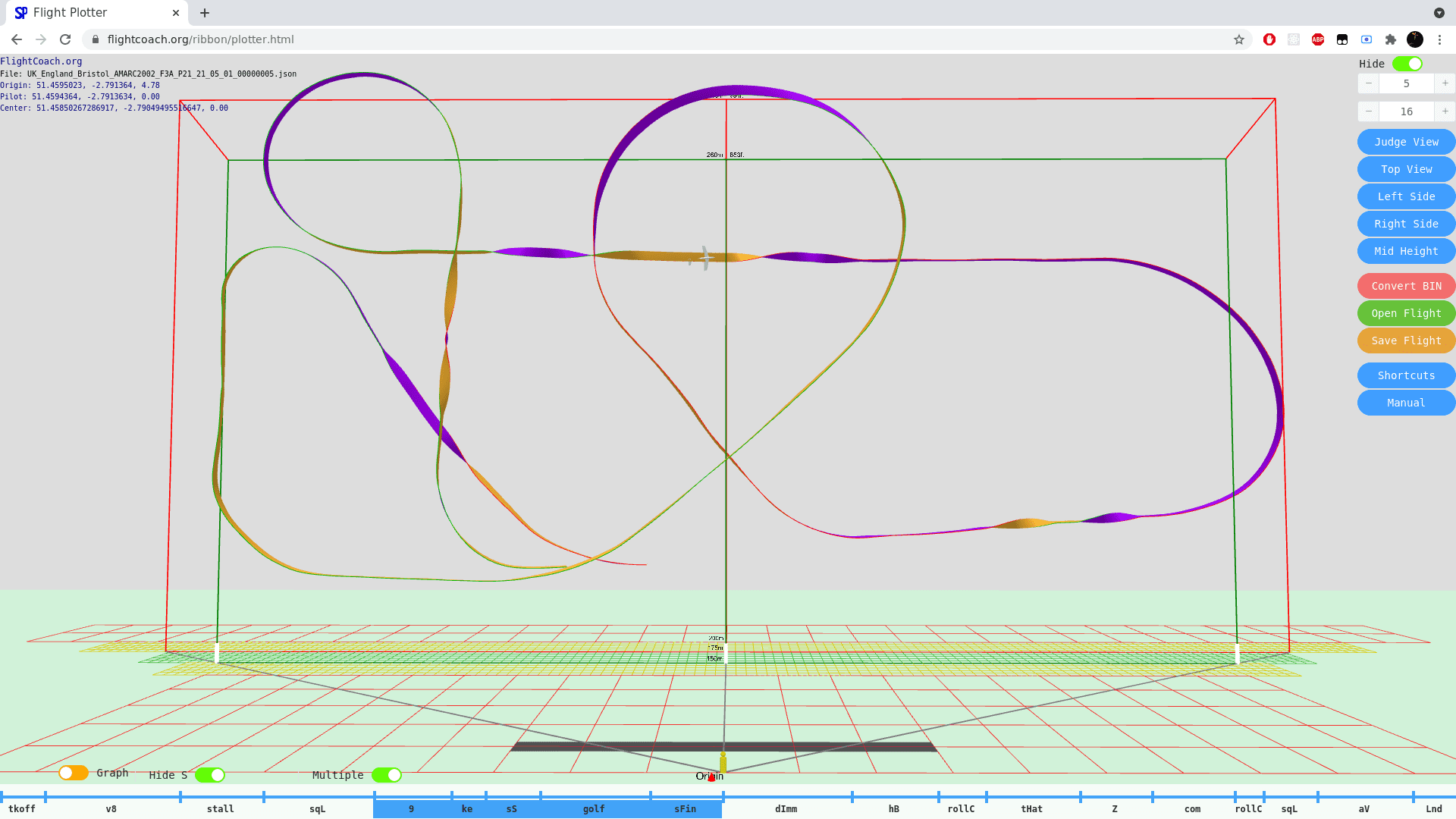Select the v8 manoeuvre segment

(x=111, y=808)
